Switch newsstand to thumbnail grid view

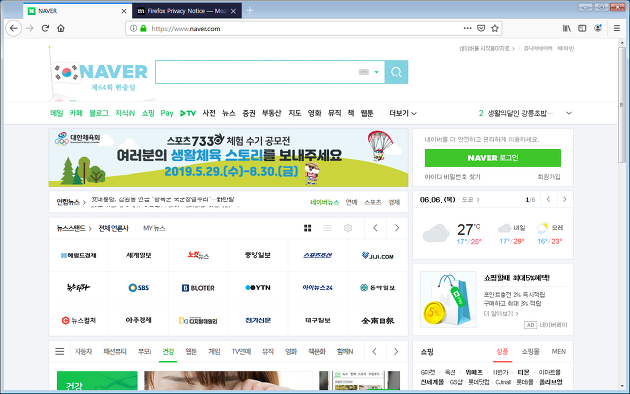point(308,228)
